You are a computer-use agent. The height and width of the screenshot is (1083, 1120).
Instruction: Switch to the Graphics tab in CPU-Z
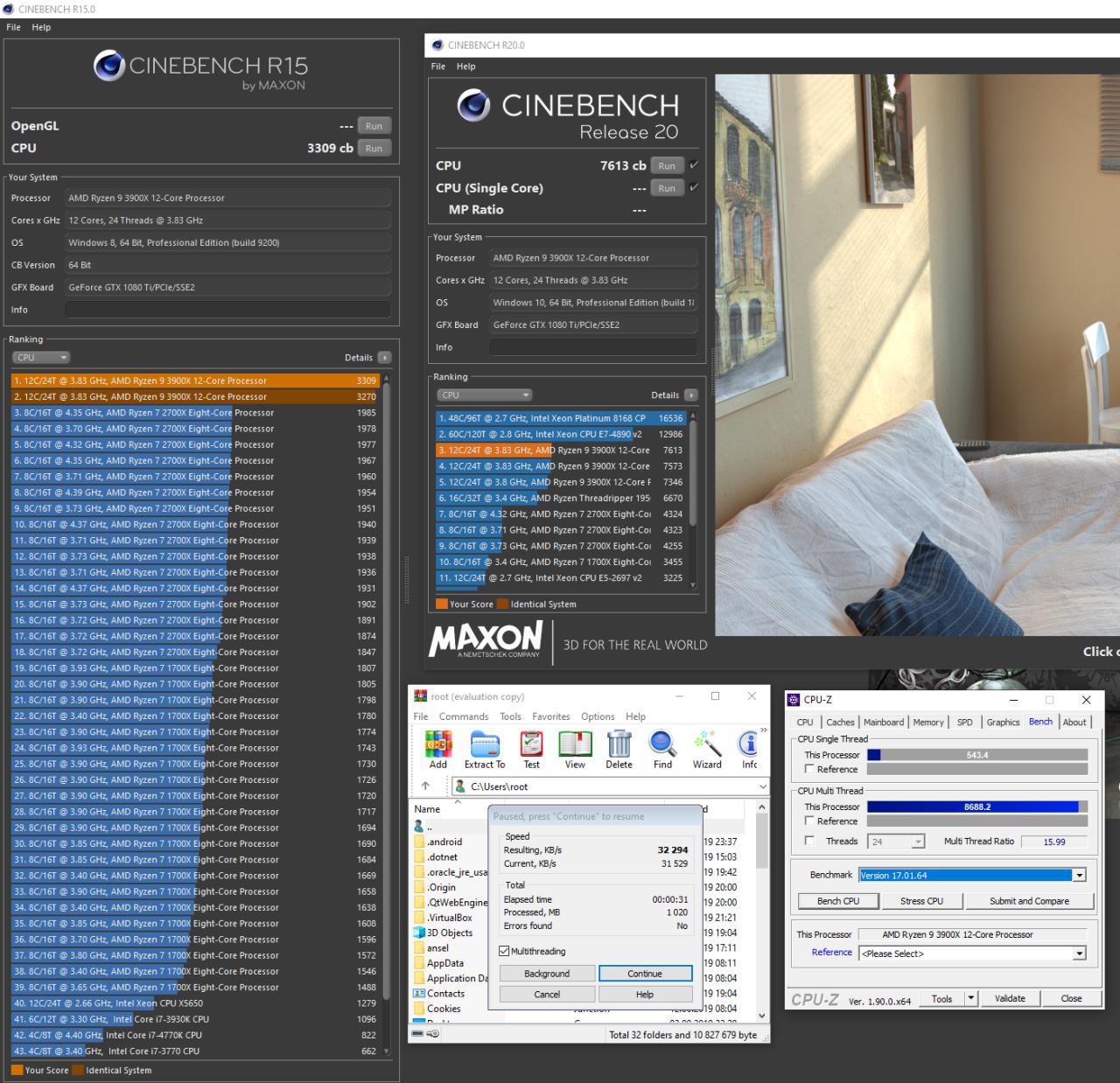click(1003, 723)
